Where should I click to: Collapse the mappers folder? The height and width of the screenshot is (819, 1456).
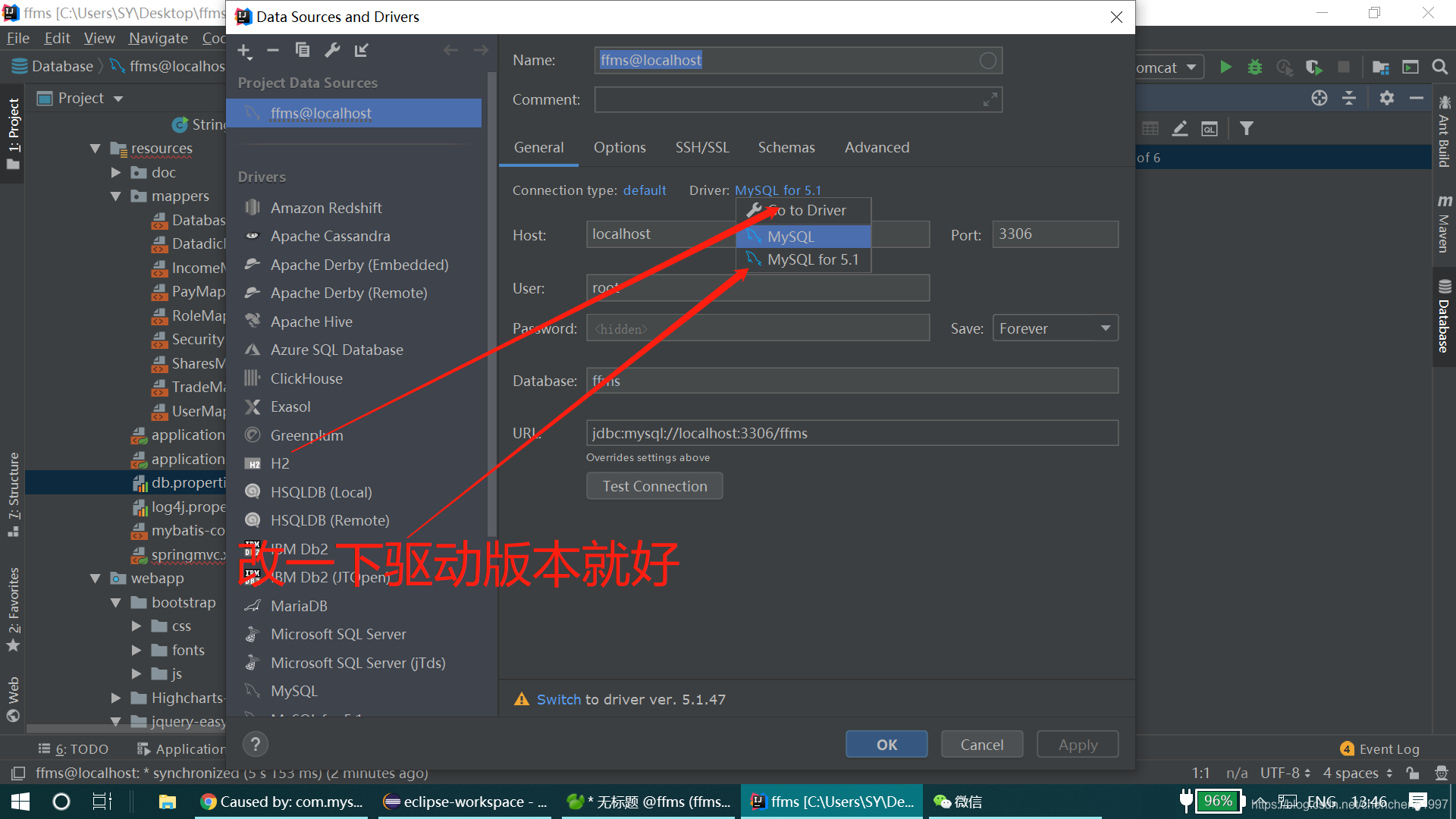pos(115,196)
